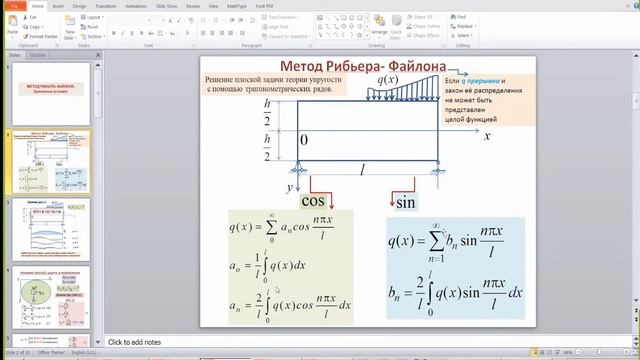
Task: Pick the star shape in shapes gallery
Action: pos(359,36)
